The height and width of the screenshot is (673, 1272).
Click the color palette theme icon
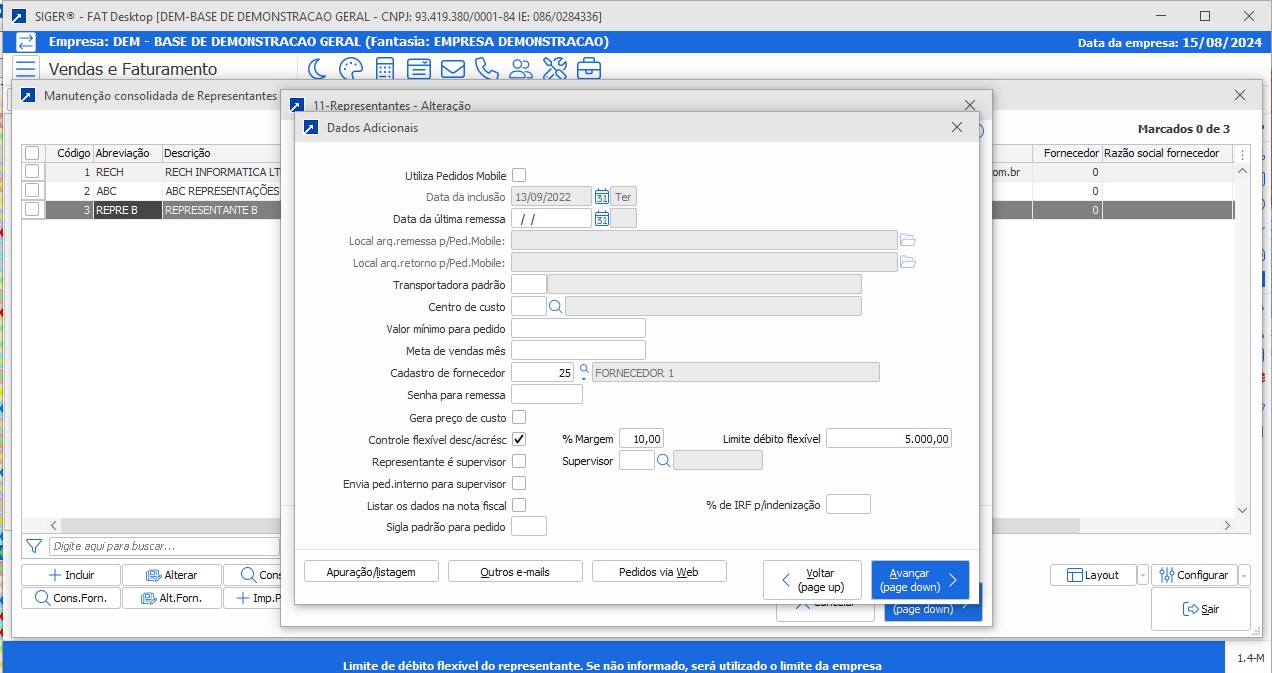350,69
